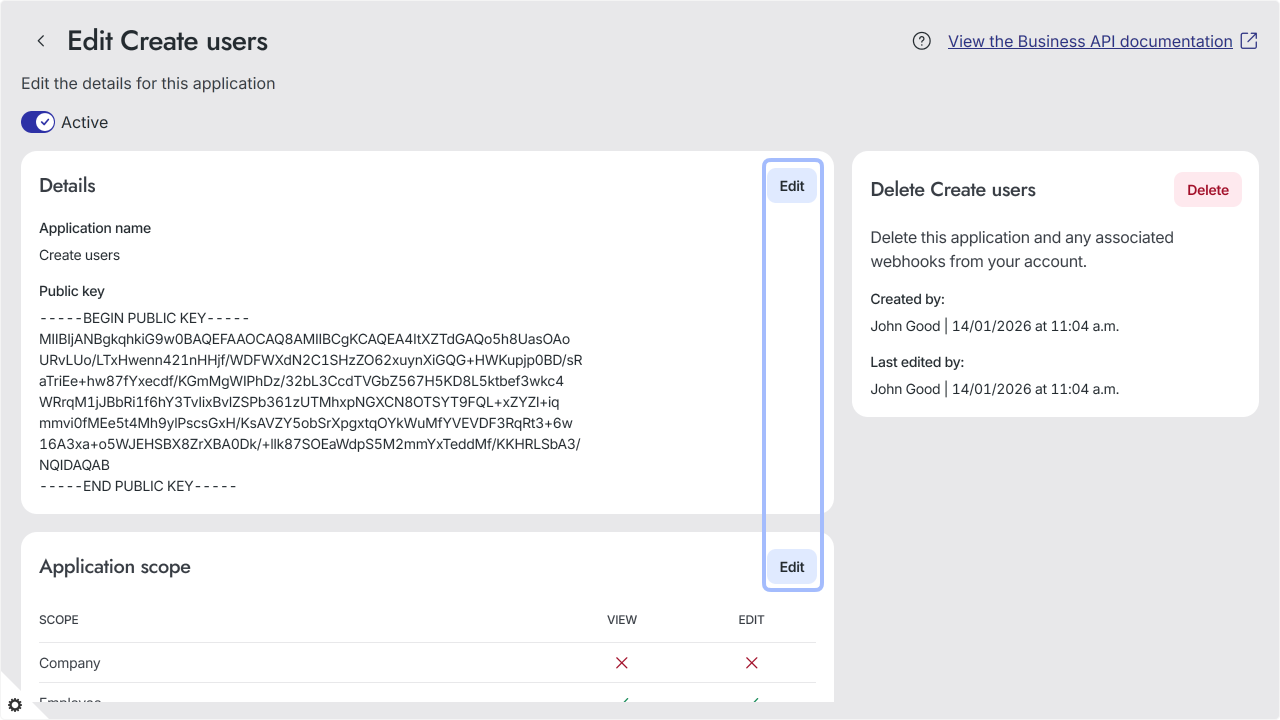The image size is (1280, 720).
Task: Click the EDIT column header
Action: pyautogui.click(x=752, y=620)
